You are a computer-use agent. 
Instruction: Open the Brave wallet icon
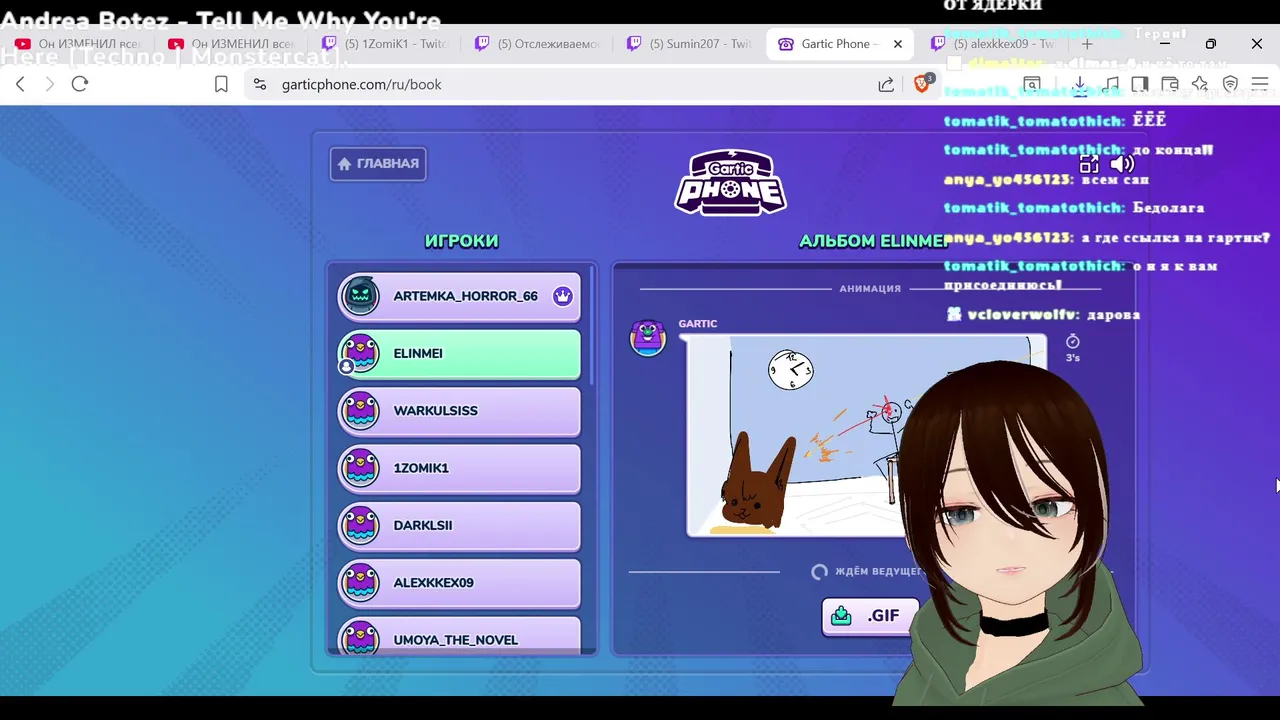1170,84
